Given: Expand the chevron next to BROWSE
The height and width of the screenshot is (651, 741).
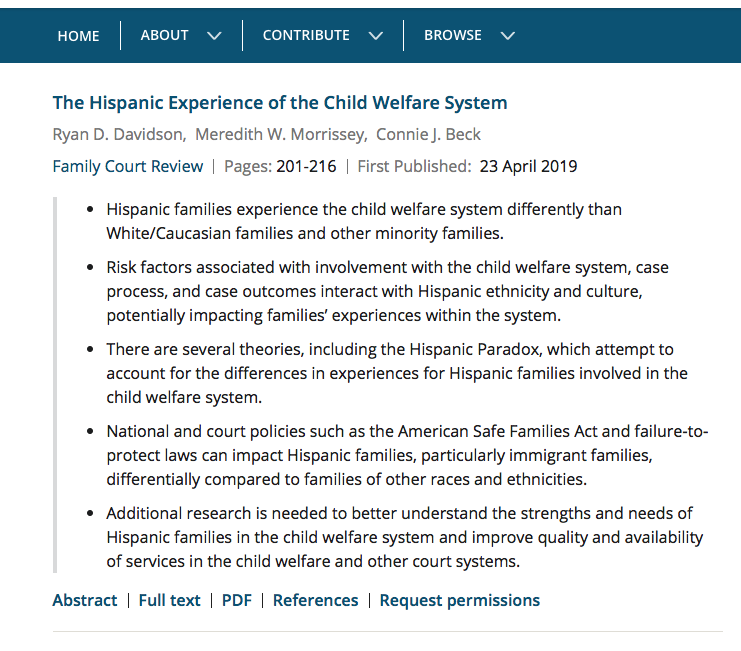Looking at the screenshot, I should click(508, 36).
